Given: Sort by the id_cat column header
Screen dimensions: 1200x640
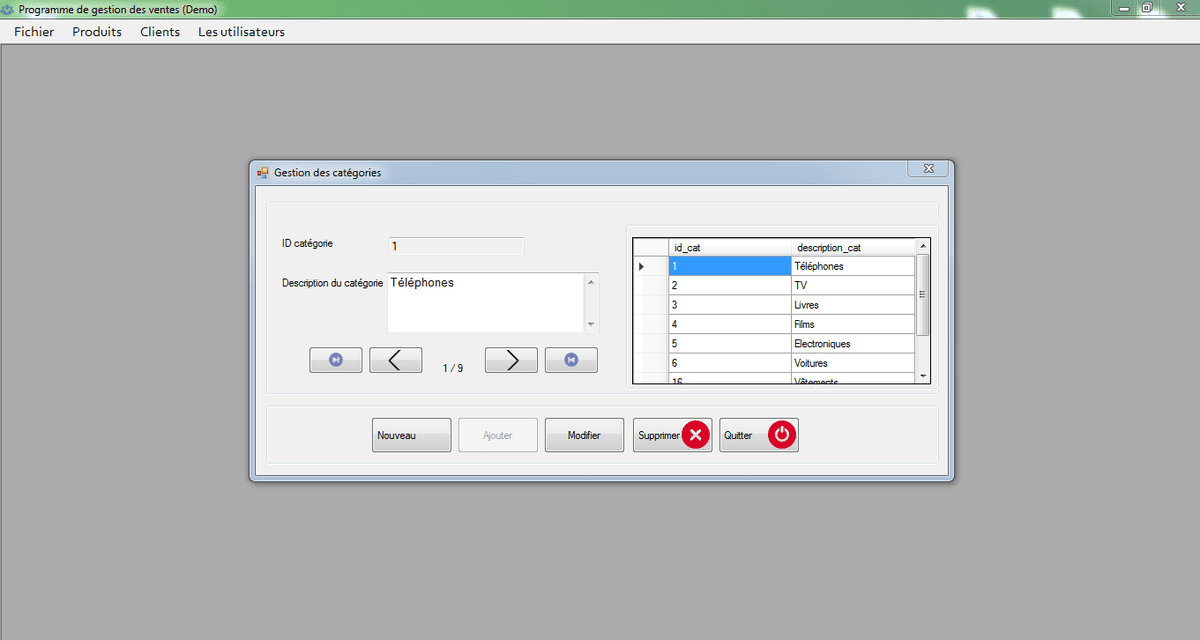Looking at the screenshot, I should [x=729, y=247].
